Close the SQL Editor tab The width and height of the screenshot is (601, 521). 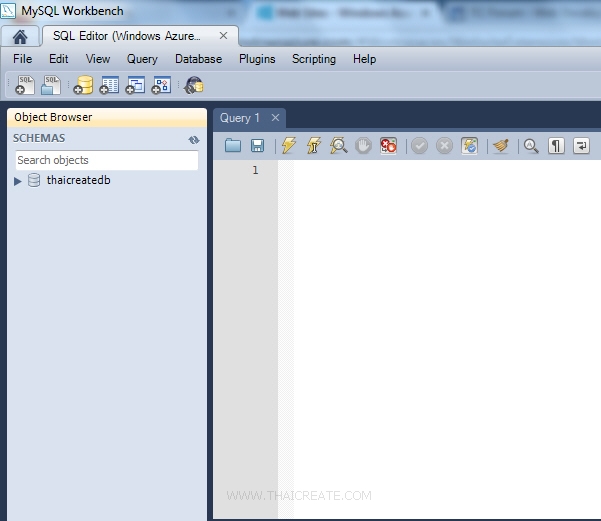[223, 36]
